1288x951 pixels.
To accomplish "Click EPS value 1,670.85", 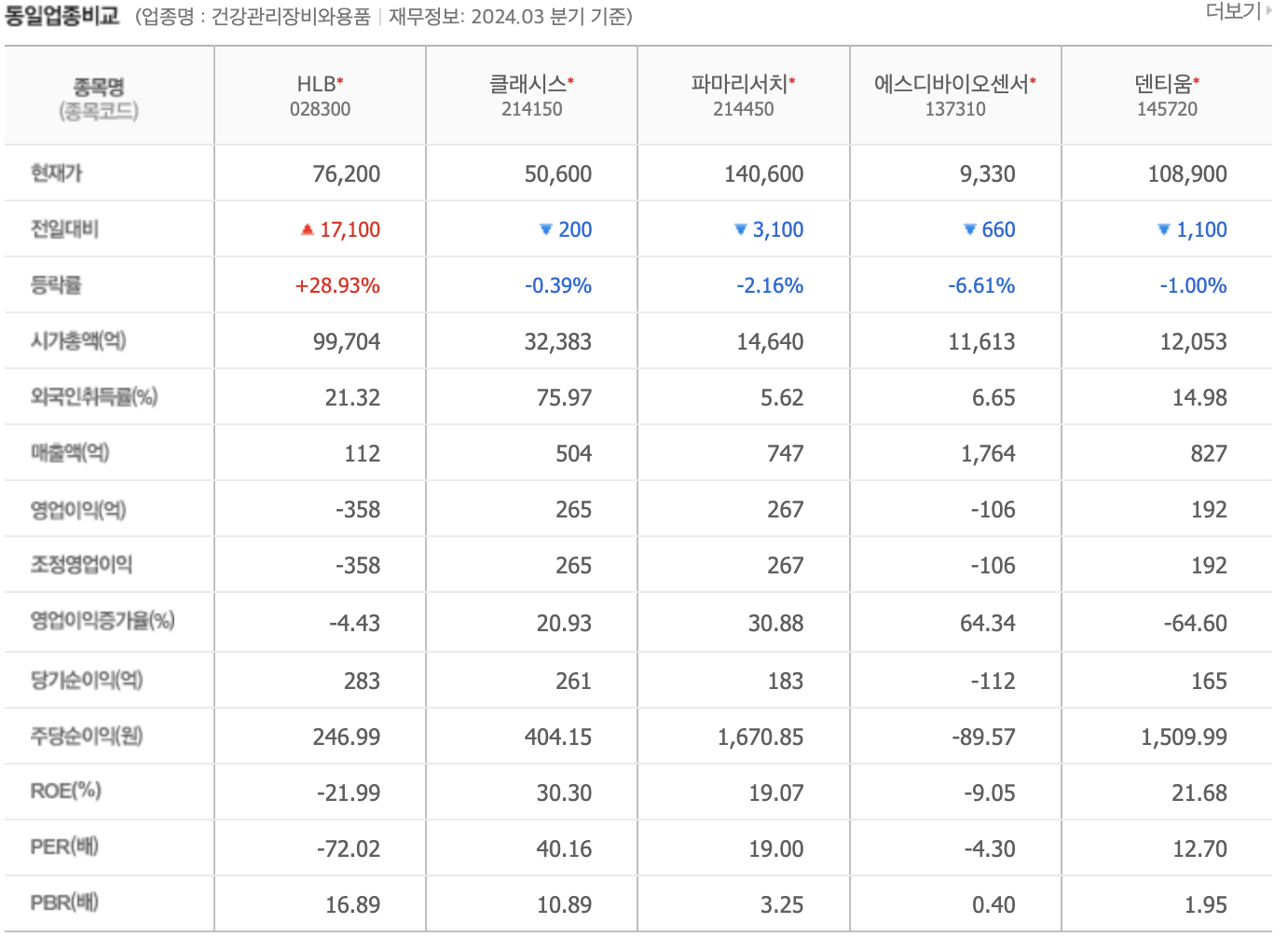I will pyautogui.click(x=760, y=737).
